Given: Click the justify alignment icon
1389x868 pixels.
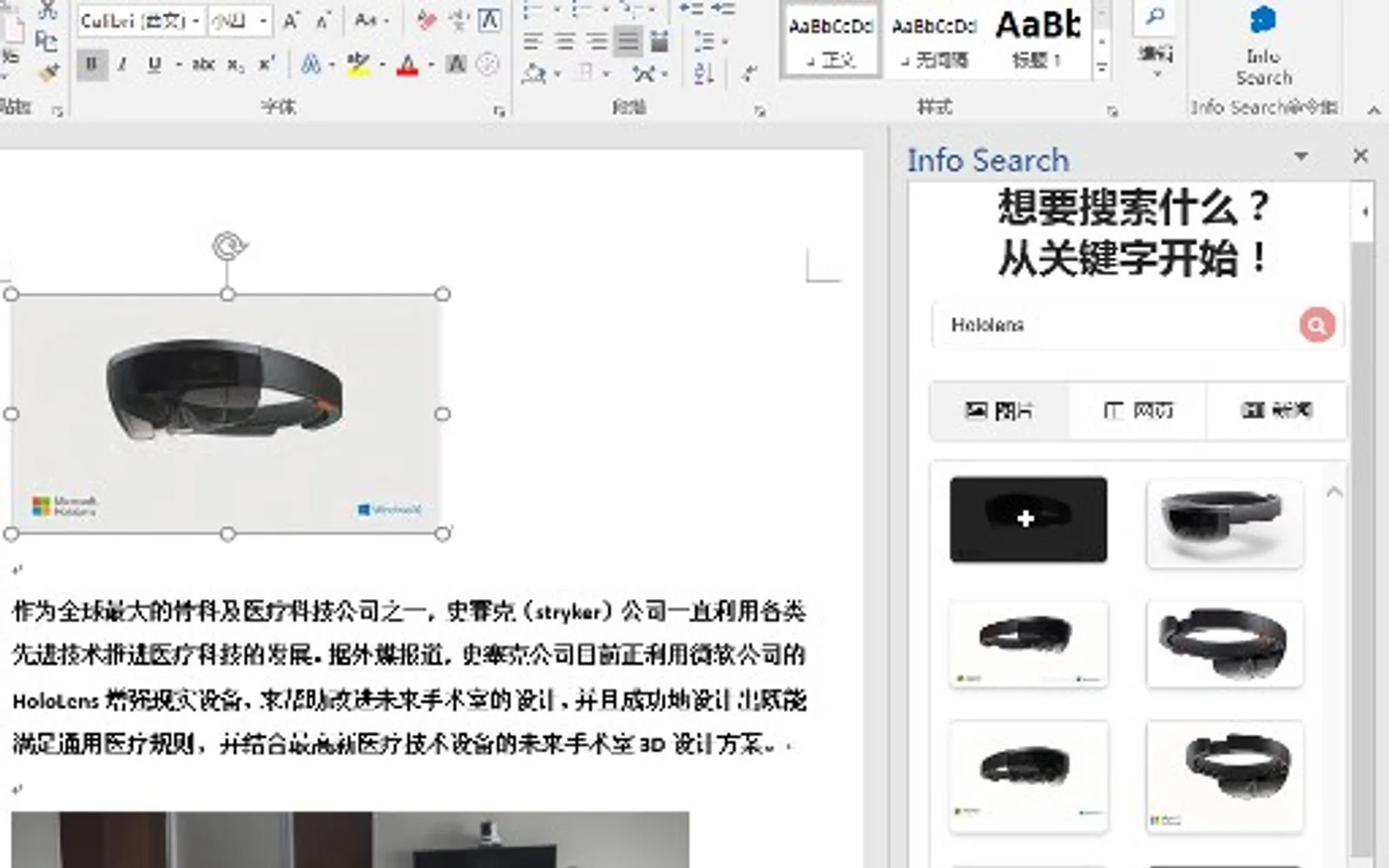Looking at the screenshot, I should [628, 41].
